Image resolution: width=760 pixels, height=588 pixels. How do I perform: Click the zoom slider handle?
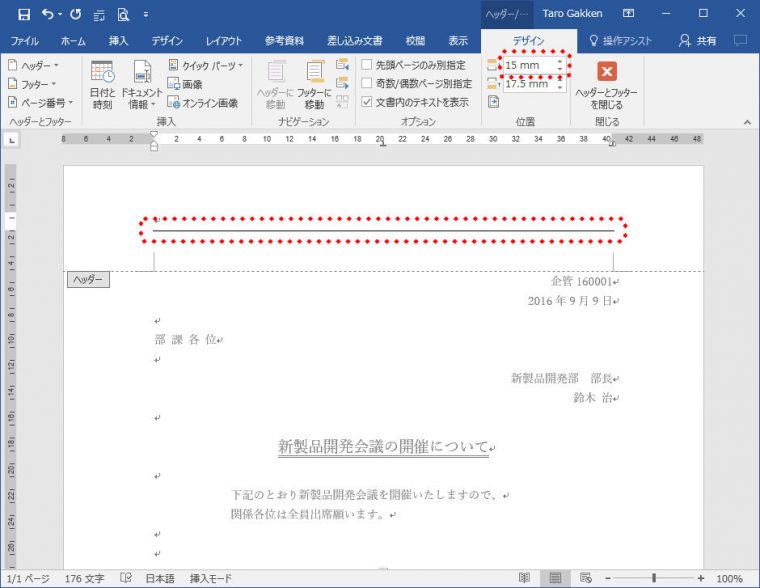654,578
